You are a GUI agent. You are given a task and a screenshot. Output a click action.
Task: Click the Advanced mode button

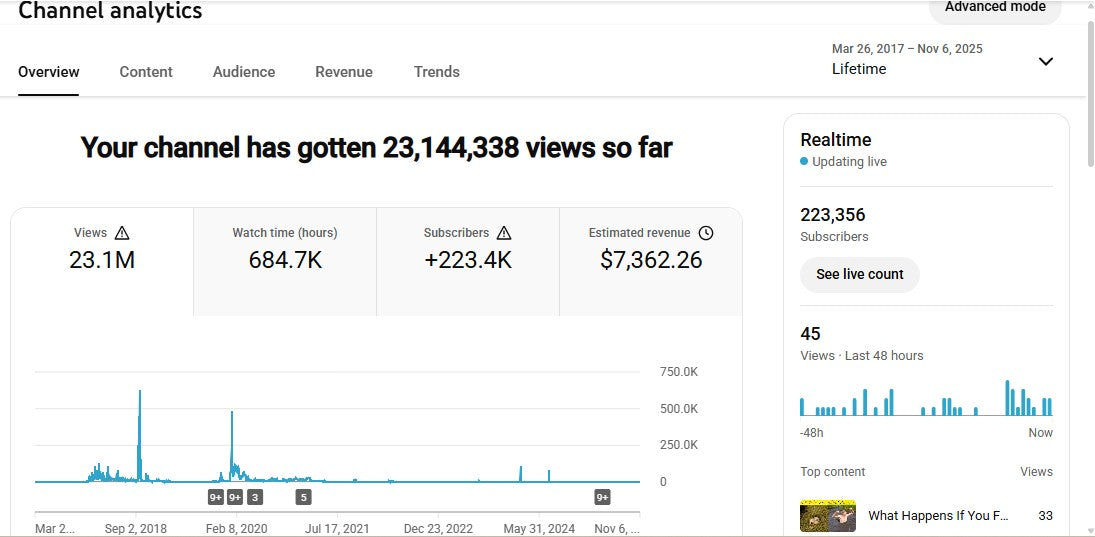994,8
